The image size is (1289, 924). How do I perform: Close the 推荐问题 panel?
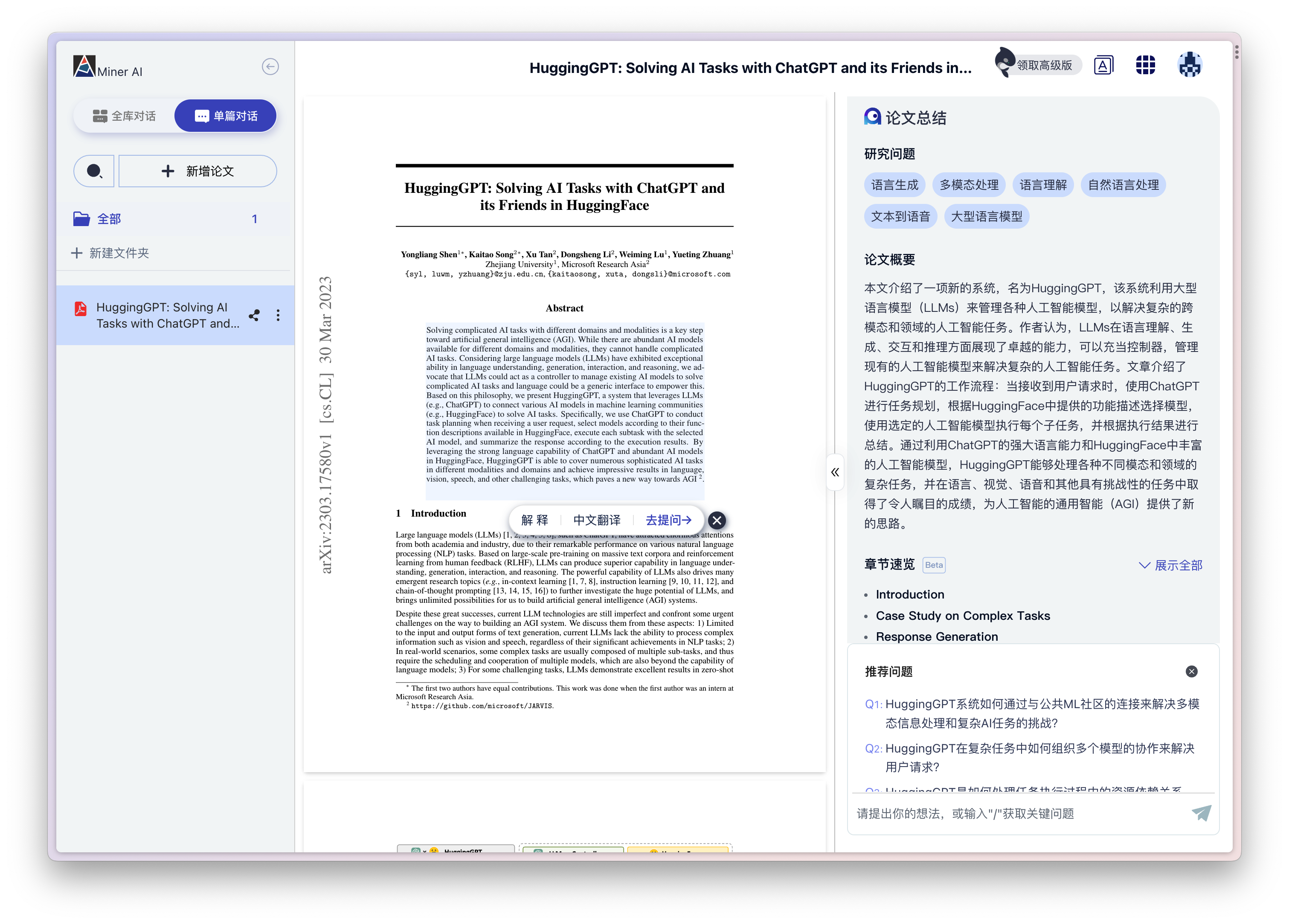click(x=1191, y=671)
